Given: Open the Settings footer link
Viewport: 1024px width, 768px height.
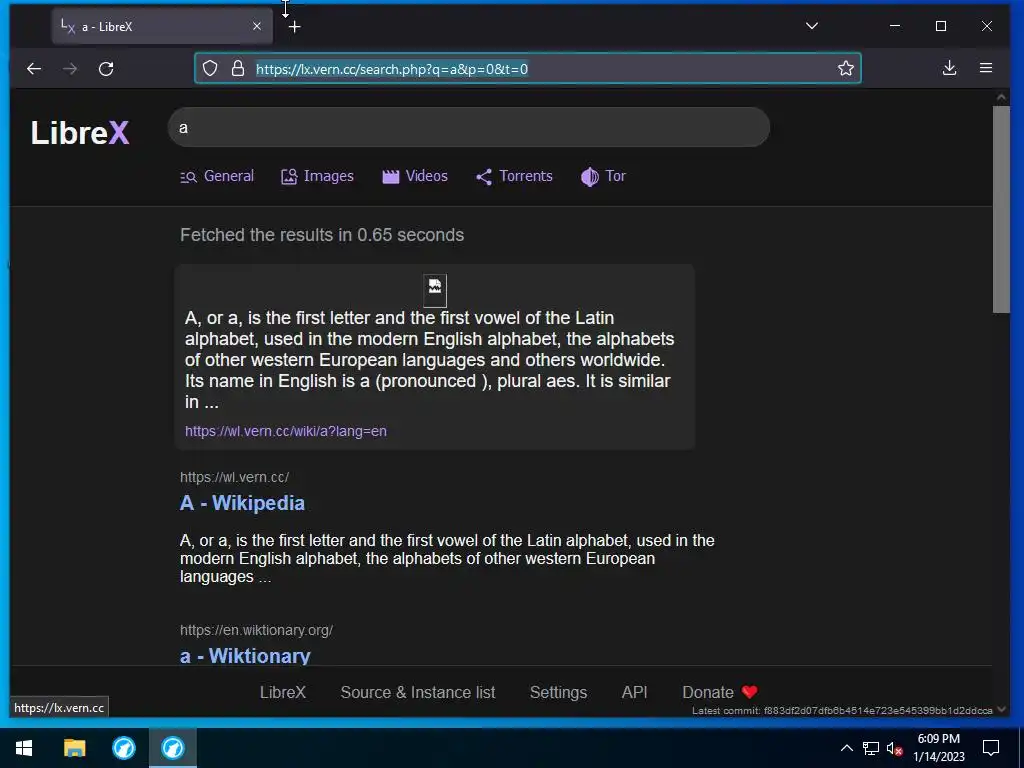Looking at the screenshot, I should click(558, 692).
